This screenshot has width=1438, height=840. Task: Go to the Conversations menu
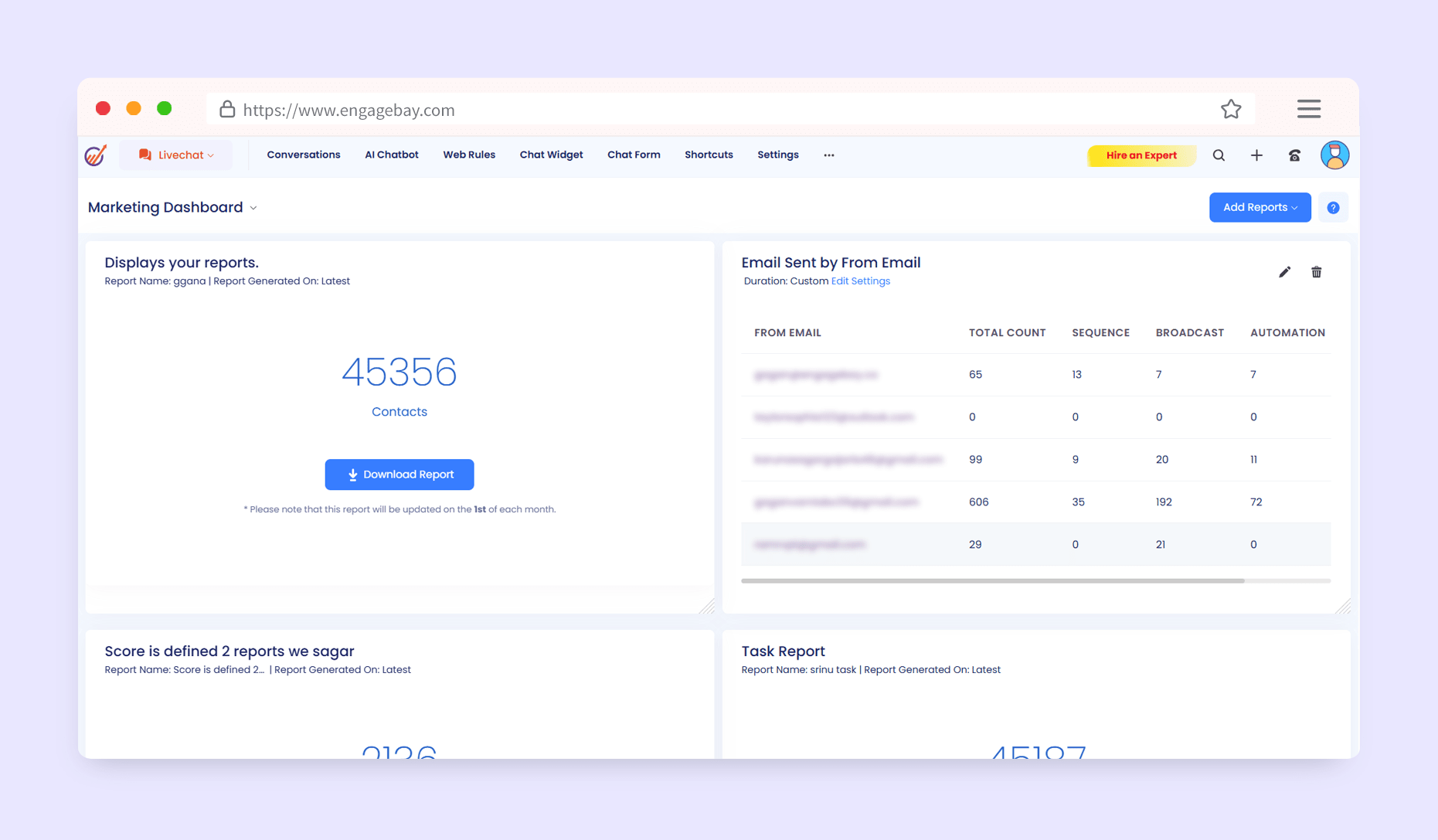(x=303, y=155)
